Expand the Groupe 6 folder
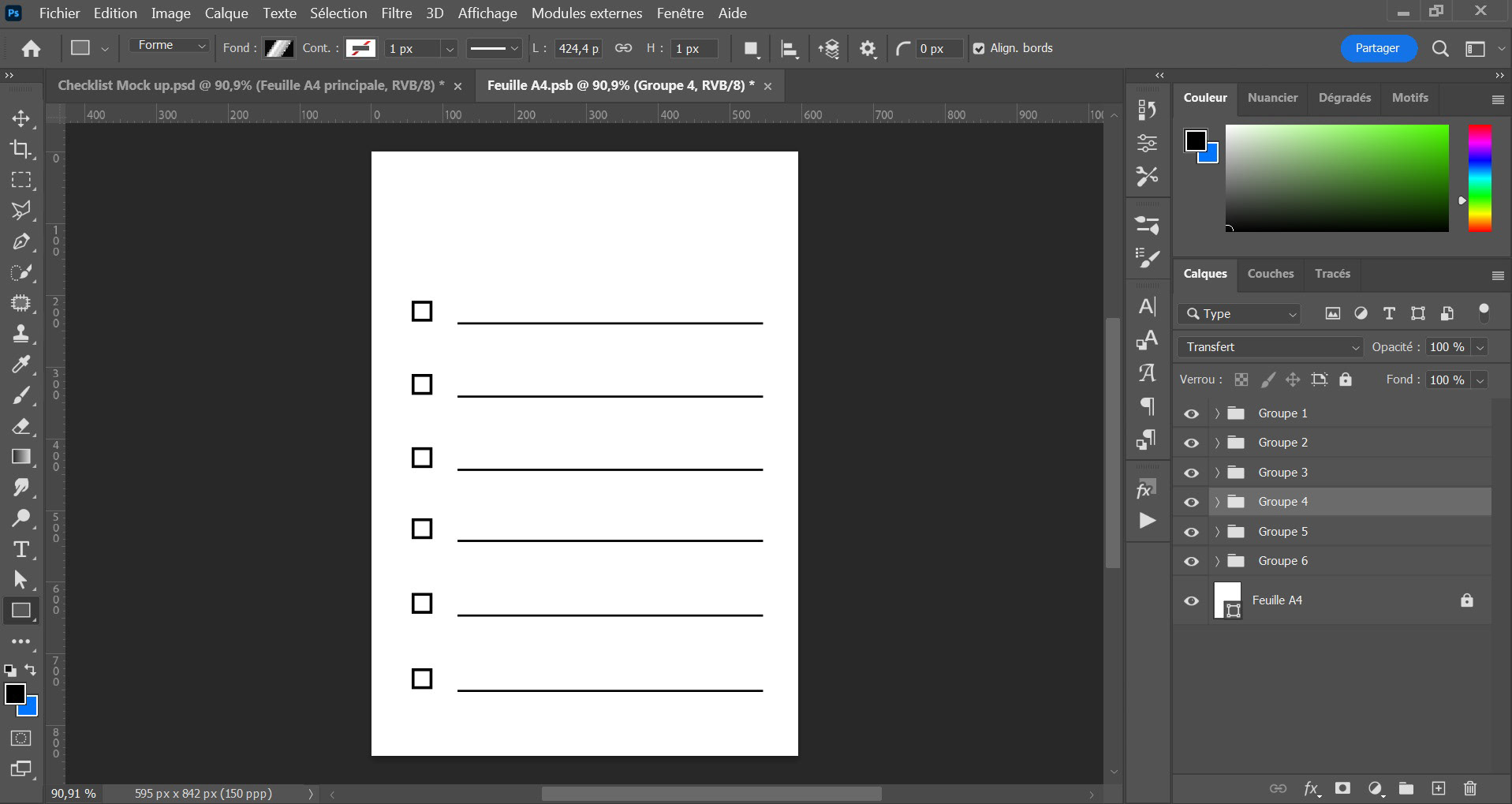 pos(1217,561)
